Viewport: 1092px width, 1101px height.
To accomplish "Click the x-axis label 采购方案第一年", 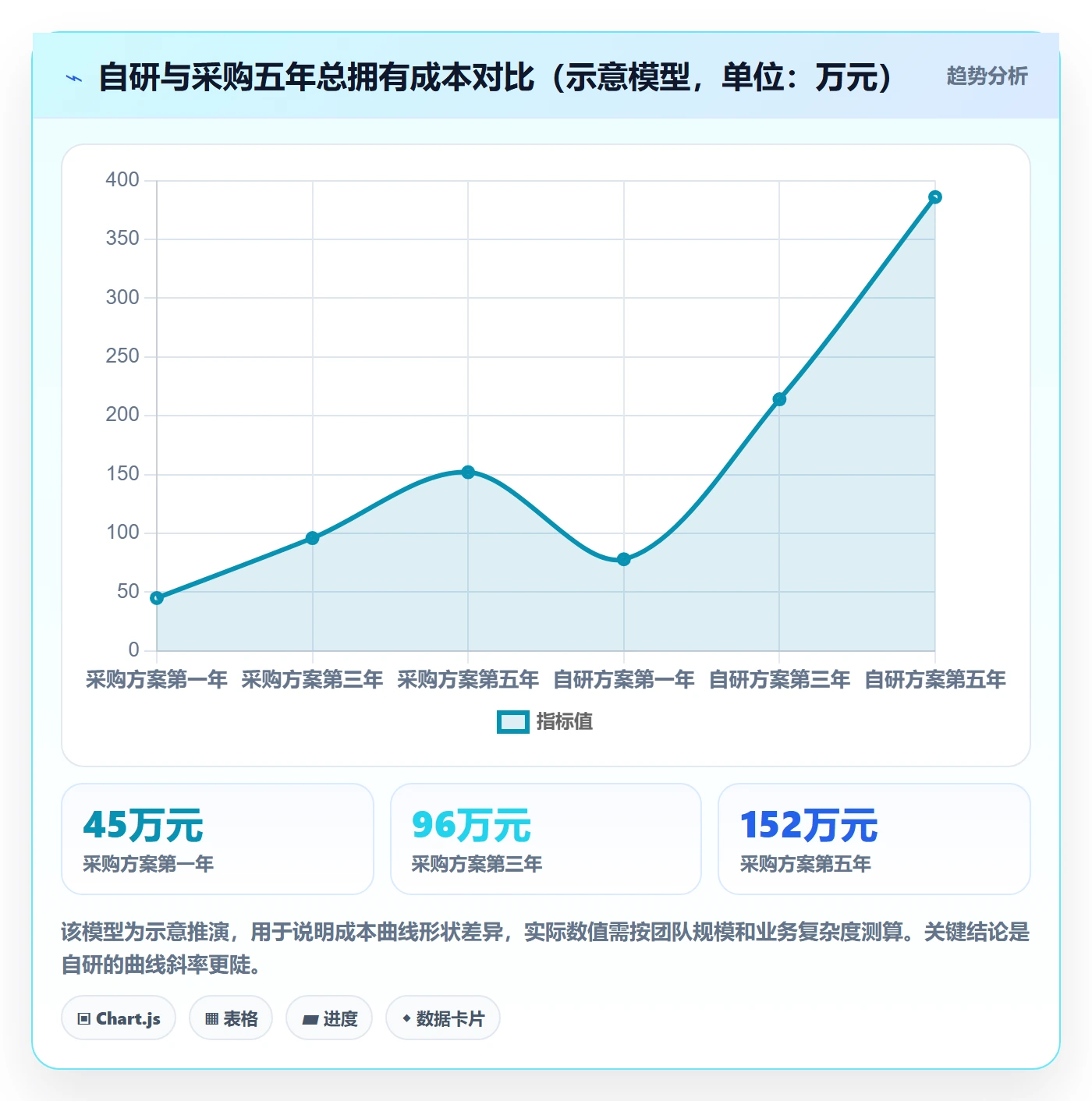I will click(x=157, y=680).
